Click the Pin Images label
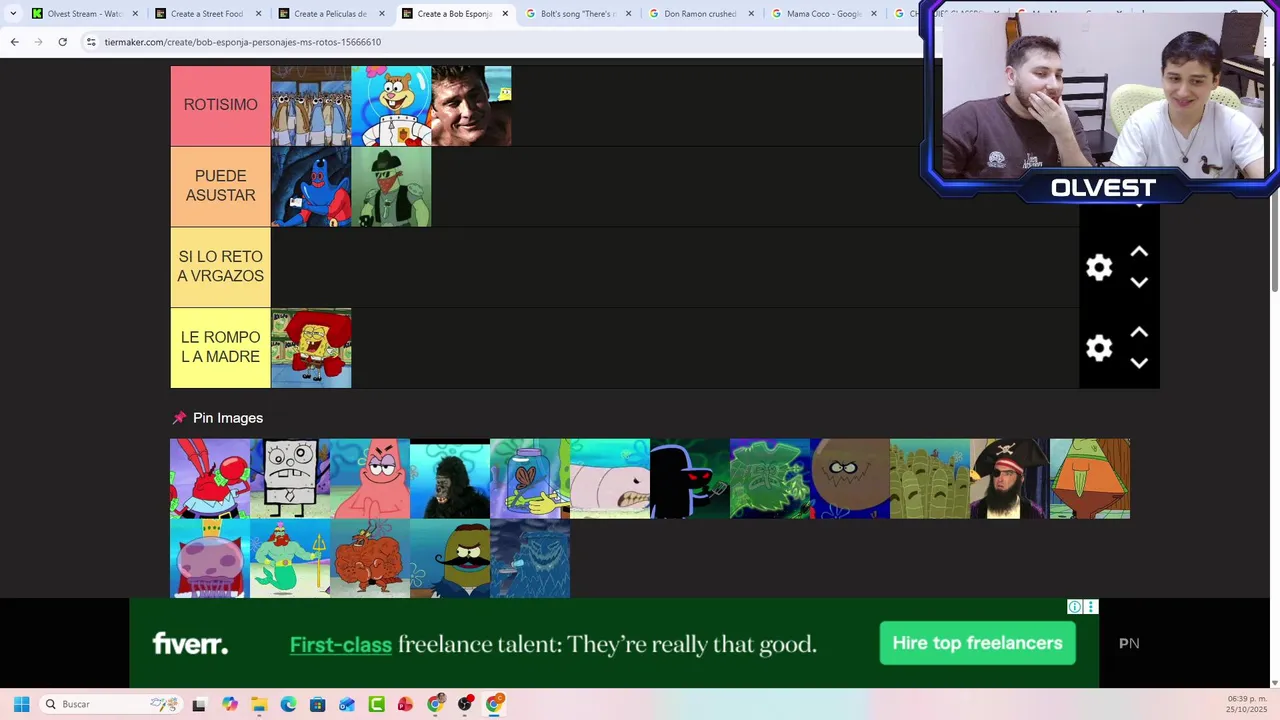 tap(228, 418)
